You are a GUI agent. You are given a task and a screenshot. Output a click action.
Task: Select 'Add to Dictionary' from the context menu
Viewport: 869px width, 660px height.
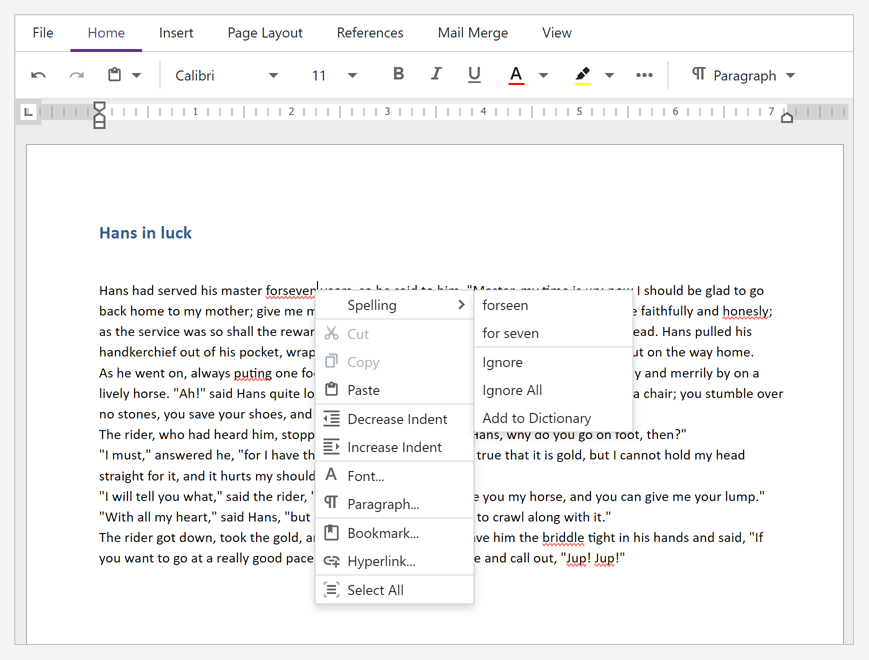pyautogui.click(x=536, y=418)
